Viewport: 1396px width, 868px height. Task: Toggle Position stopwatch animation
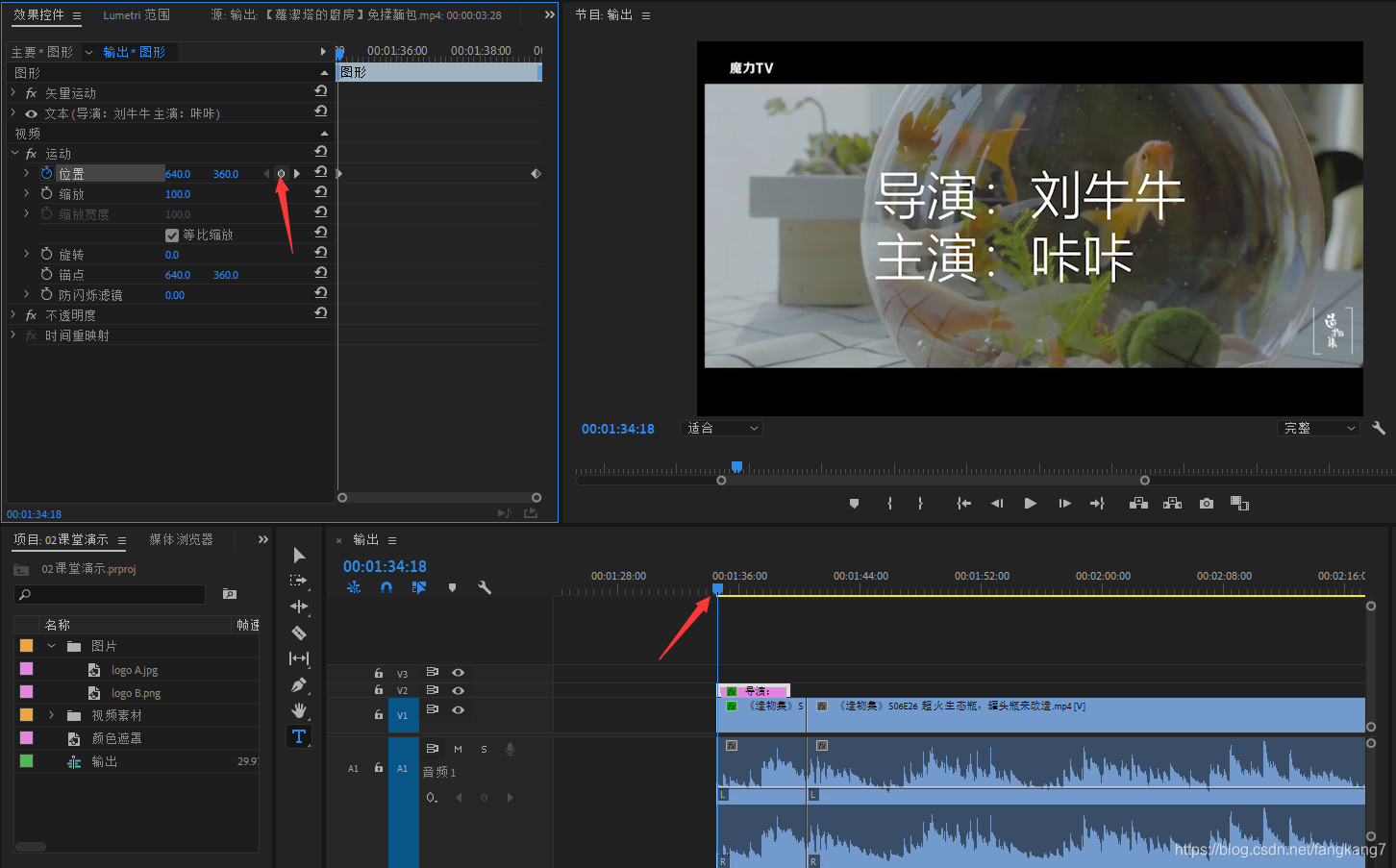(46, 173)
